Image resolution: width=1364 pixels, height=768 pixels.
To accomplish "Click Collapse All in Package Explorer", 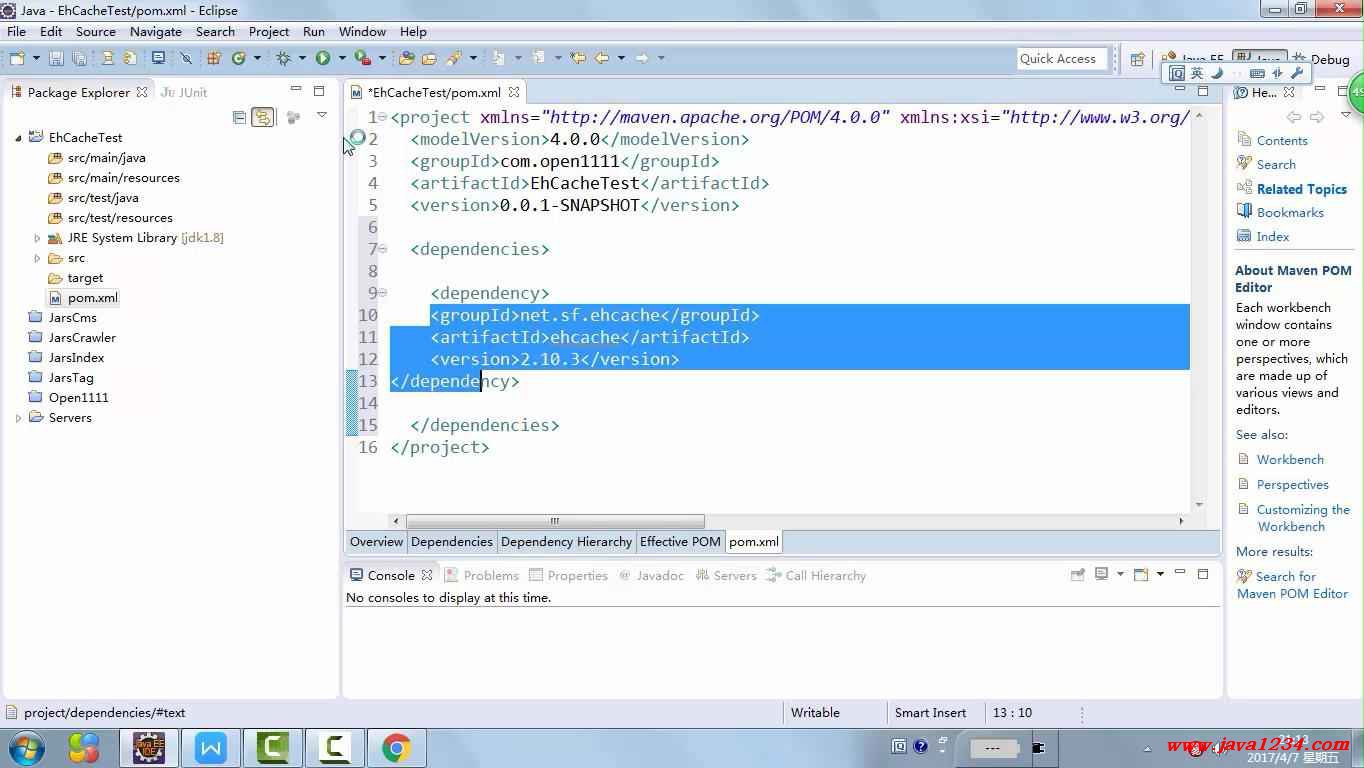I will pos(239,117).
